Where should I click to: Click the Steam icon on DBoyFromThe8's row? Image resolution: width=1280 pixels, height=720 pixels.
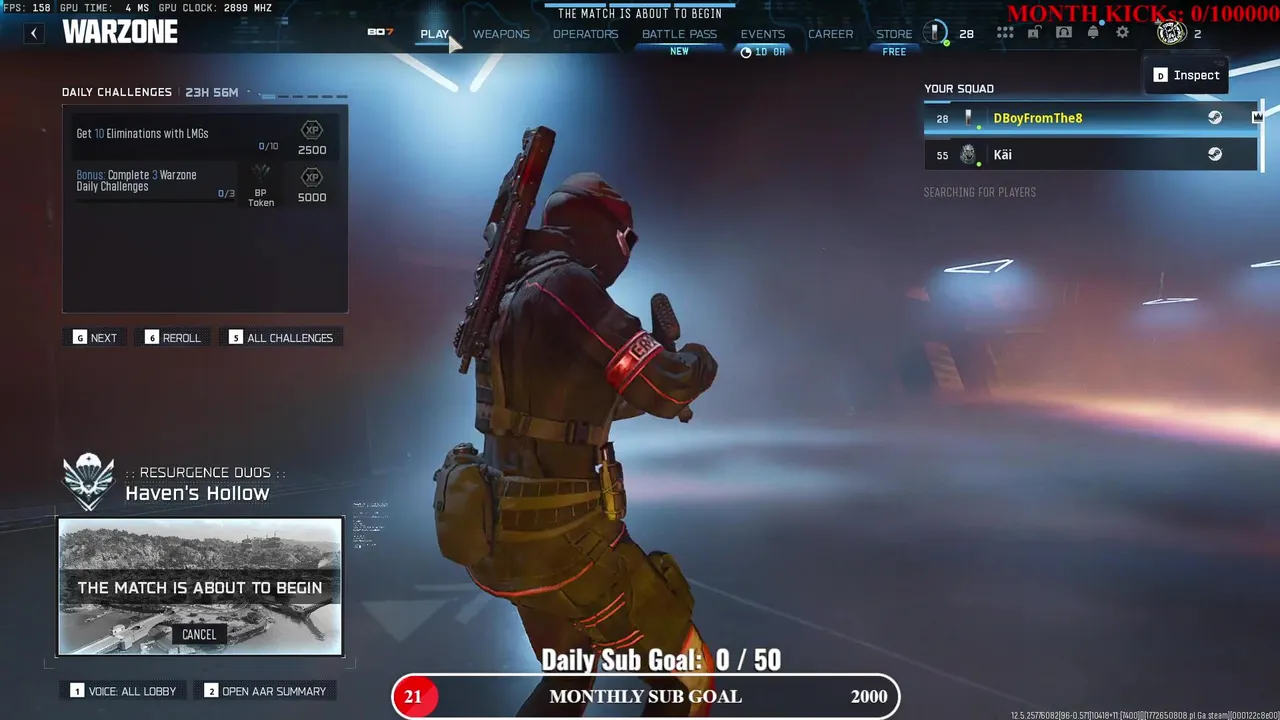coord(1215,118)
